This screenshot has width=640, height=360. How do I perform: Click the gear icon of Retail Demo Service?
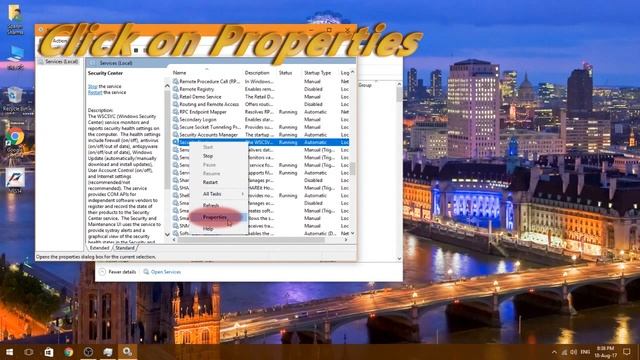click(176, 97)
